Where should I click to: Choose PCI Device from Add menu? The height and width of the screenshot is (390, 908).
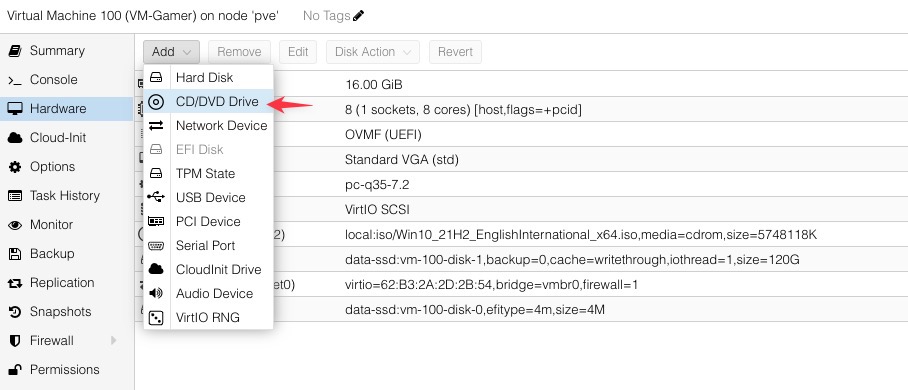pyautogui.click(x=208, y=221)
